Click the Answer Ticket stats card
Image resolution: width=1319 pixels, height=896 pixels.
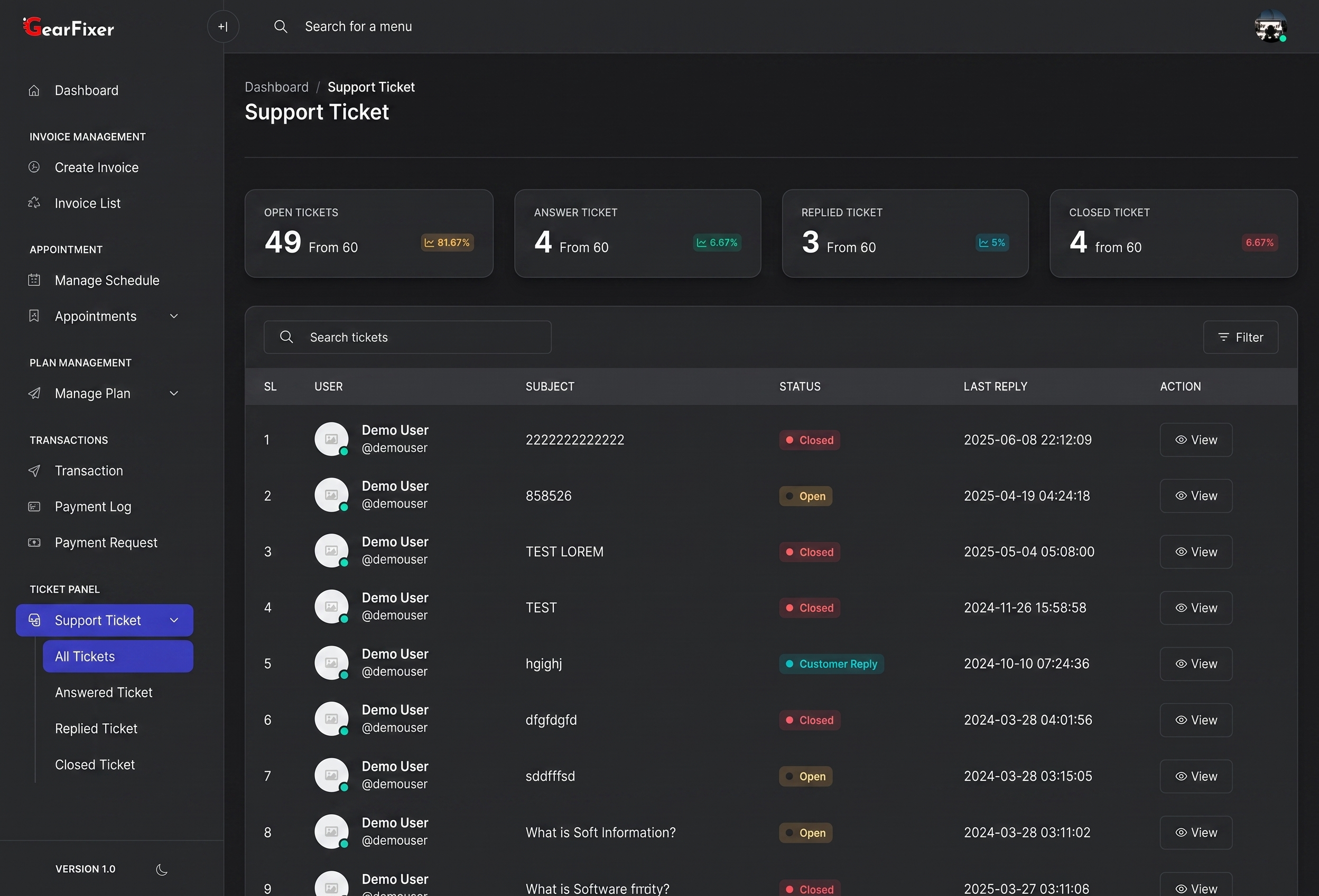[637, 233]
